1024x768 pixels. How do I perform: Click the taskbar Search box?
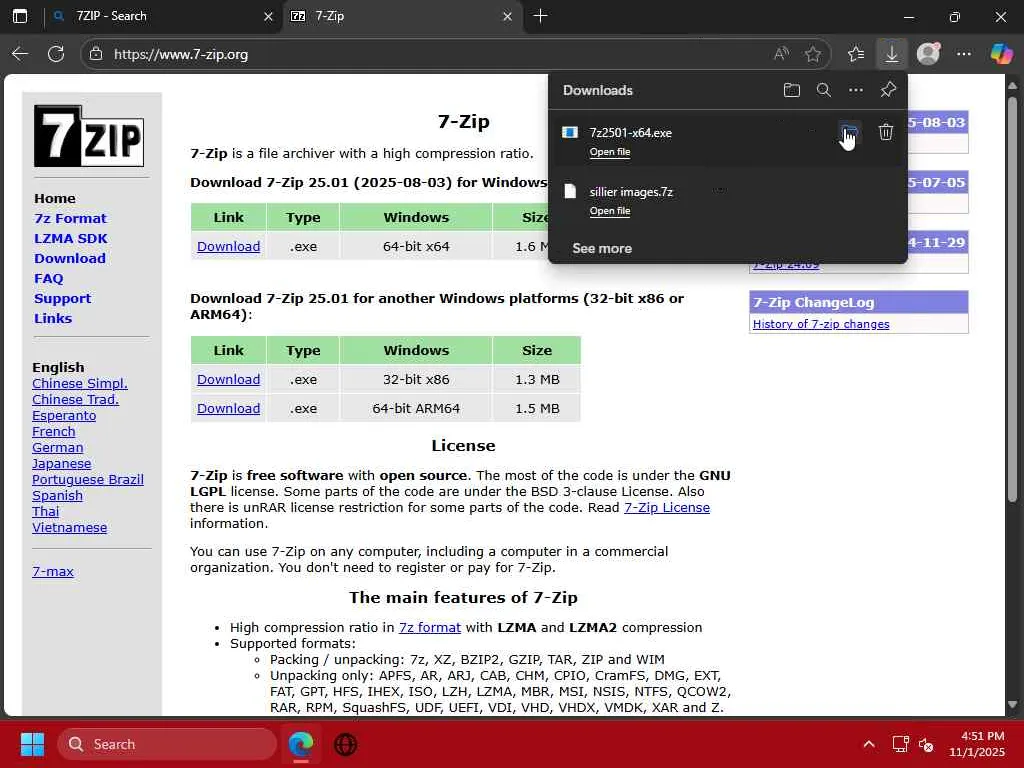coord(167,744)
